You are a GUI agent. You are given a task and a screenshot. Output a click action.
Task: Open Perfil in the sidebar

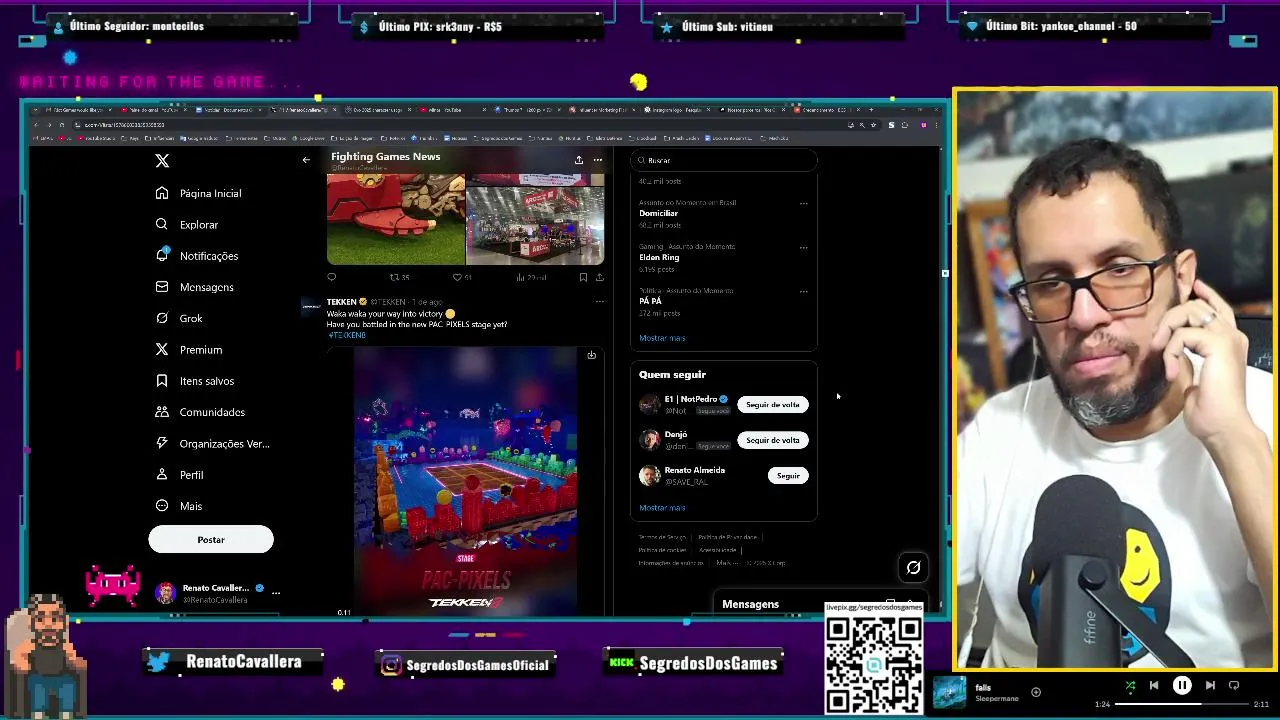pyautogui.click(x=180, y=474)
